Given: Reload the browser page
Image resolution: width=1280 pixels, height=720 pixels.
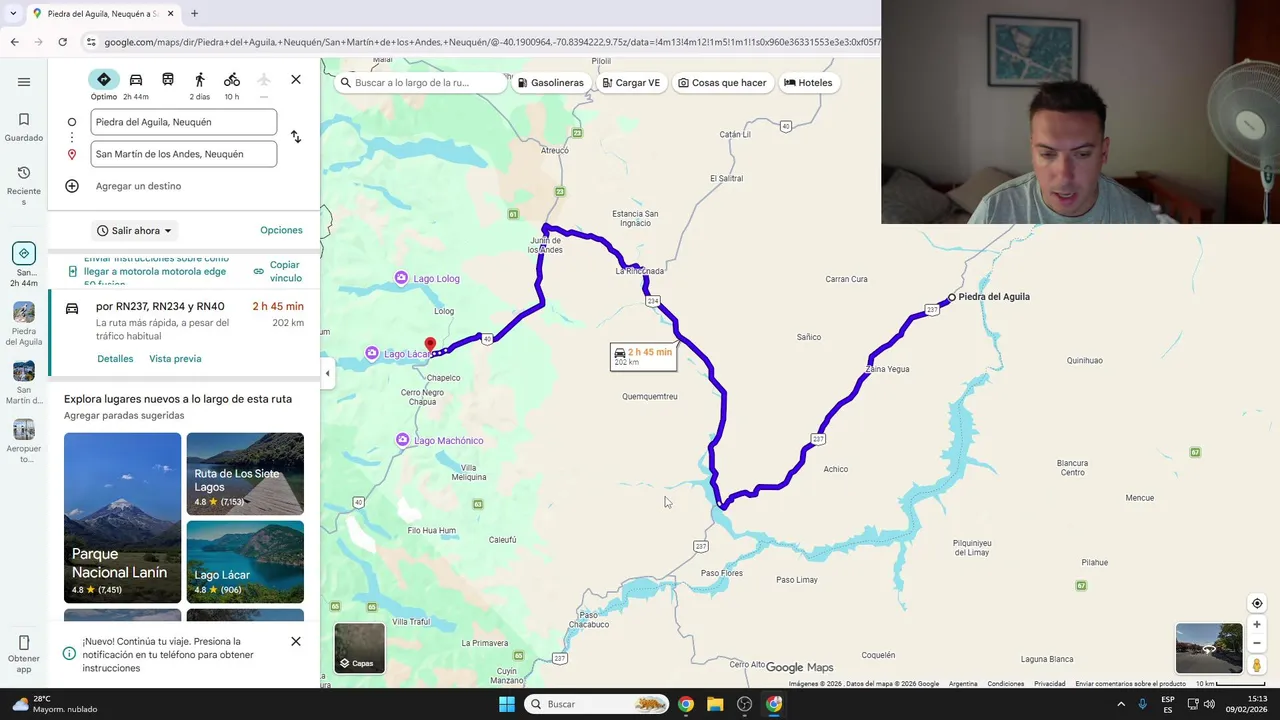Looking at the screenshot, I should coord(62,42).
